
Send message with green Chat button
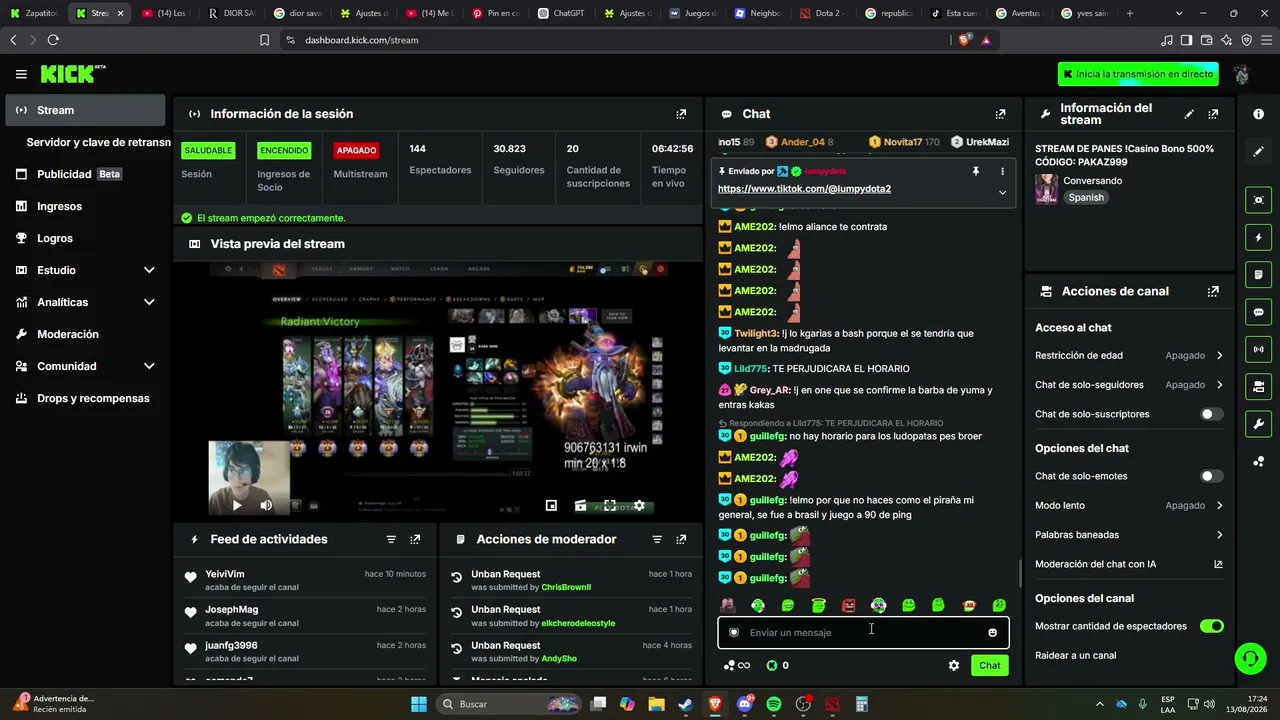pyautogui.click(x=989, y=665)
